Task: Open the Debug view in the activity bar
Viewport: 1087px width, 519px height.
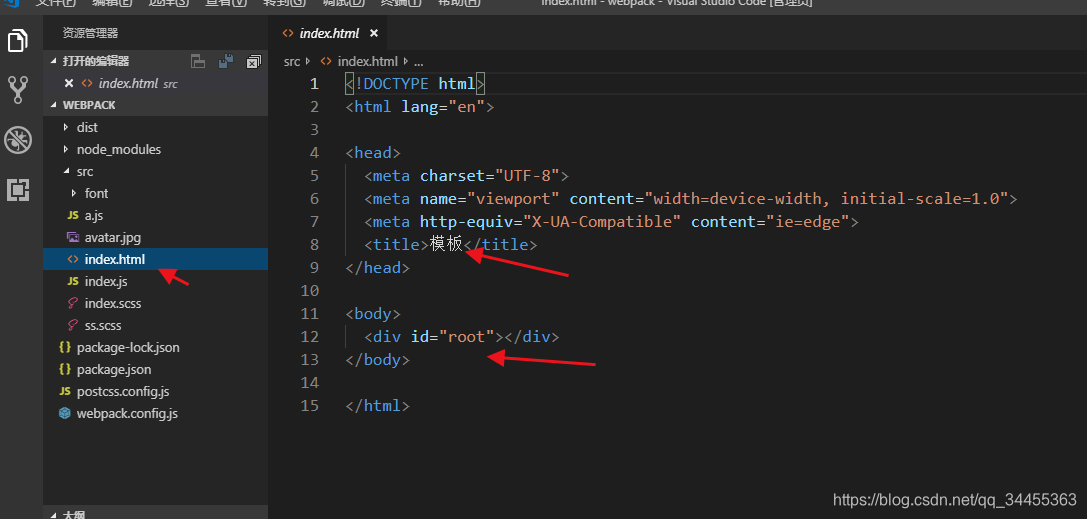Action: point(17,140)
